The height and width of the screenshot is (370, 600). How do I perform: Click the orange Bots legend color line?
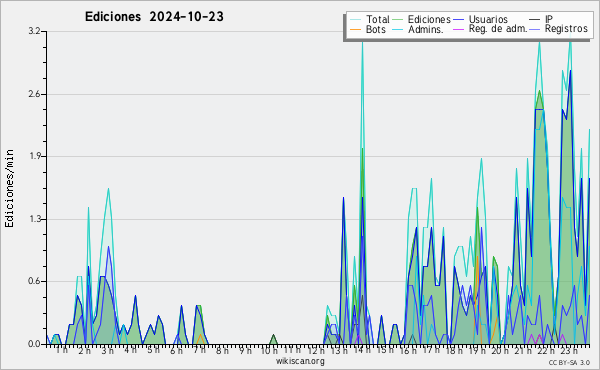(x=356, y=29)
